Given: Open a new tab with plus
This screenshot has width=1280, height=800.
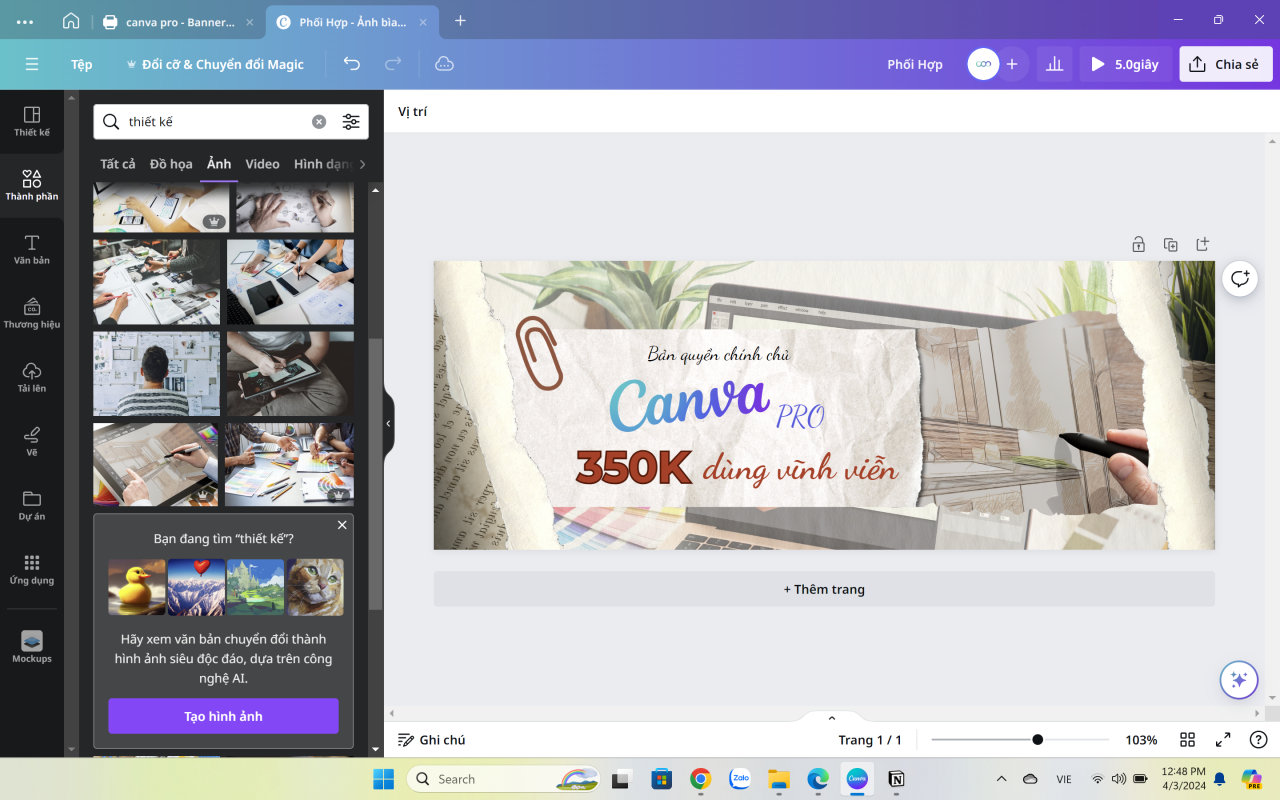Looking at the screenshot, I should (x=460, y=20).
